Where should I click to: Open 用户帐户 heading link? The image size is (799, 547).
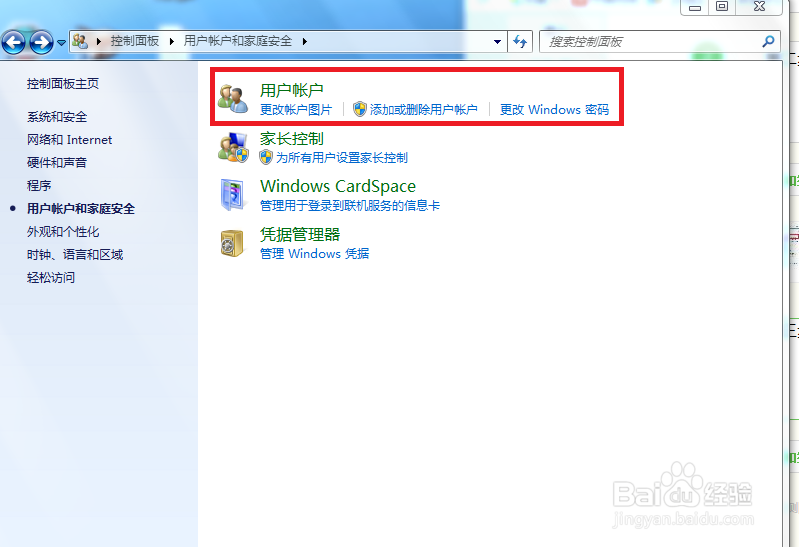point(291,90)
